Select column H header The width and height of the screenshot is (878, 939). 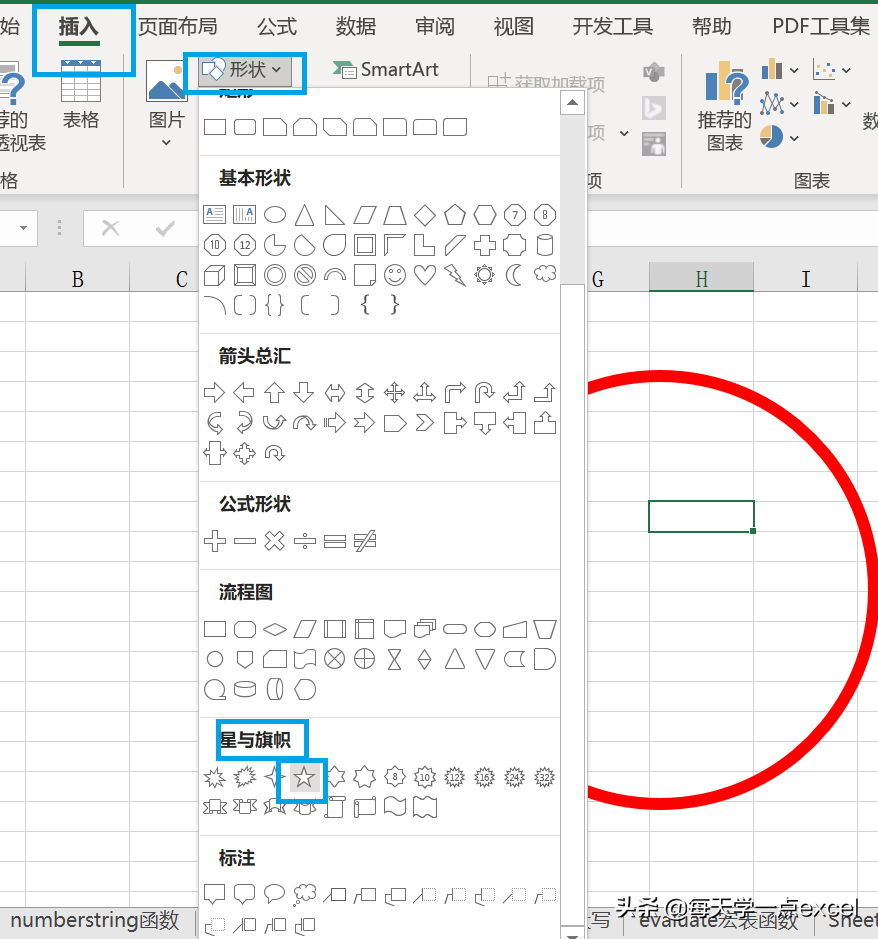701,278
